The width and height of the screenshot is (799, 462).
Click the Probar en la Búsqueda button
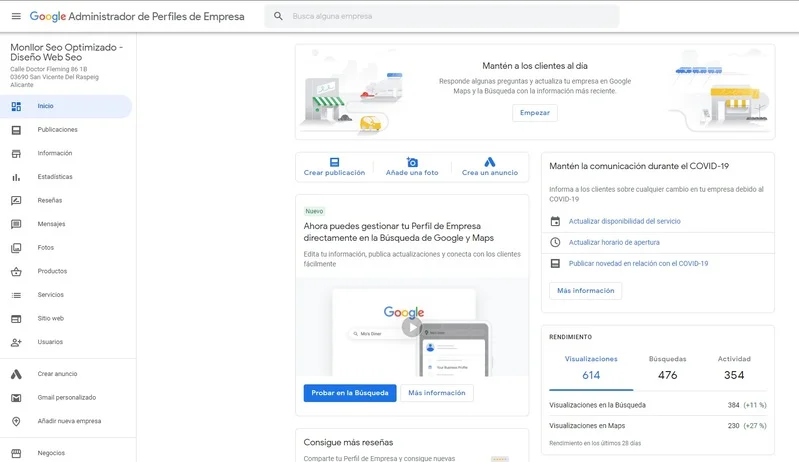coord(350,393)
